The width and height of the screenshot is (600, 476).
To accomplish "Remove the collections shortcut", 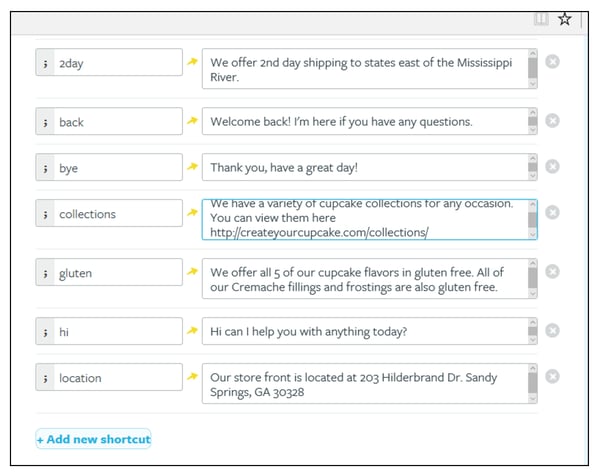I will click(552, 212).
